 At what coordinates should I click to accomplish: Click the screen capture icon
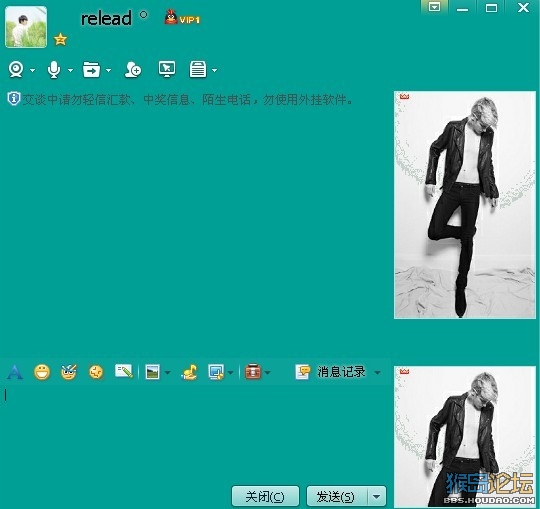216,372
